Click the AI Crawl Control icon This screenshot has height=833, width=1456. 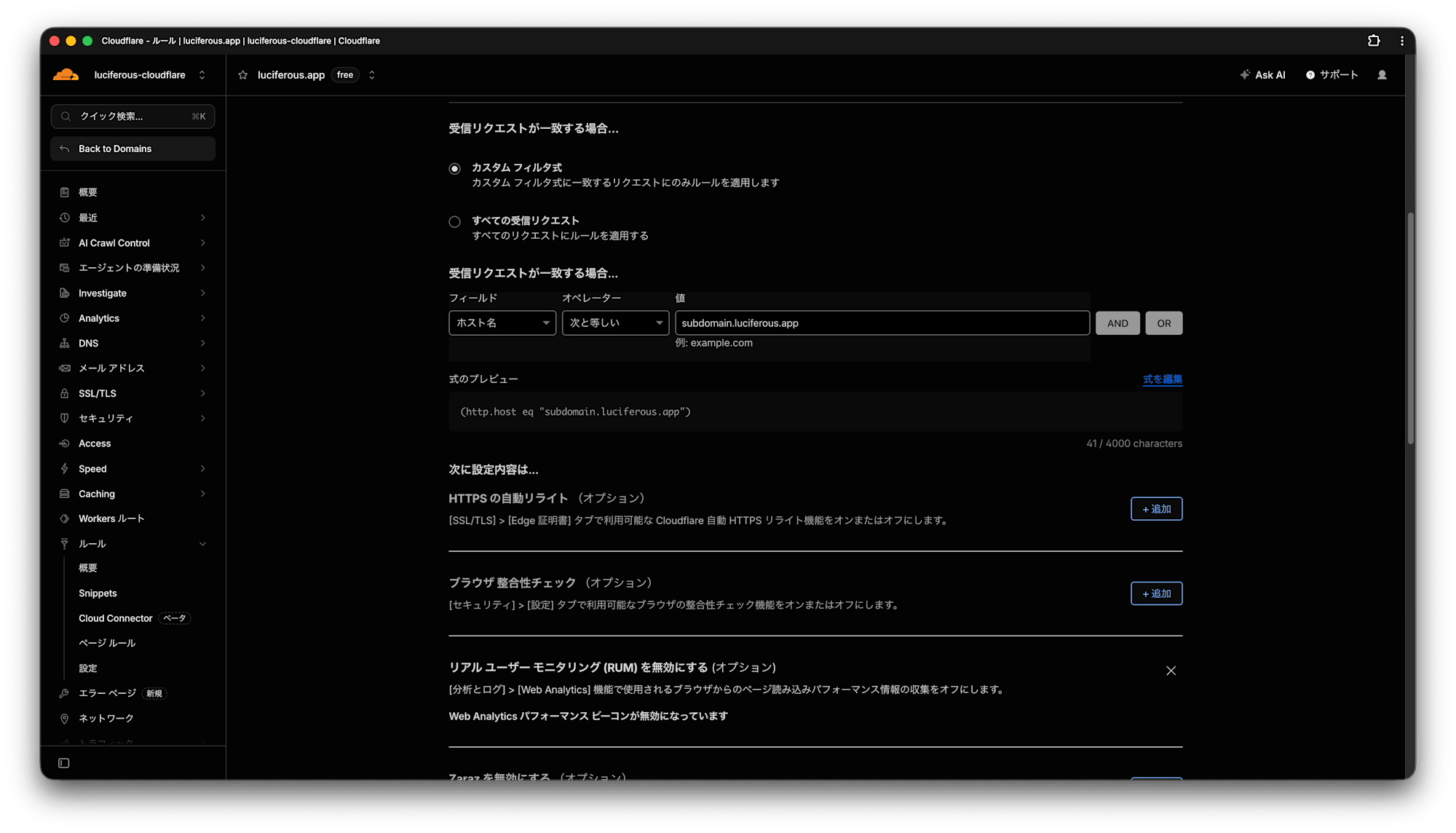65,242
